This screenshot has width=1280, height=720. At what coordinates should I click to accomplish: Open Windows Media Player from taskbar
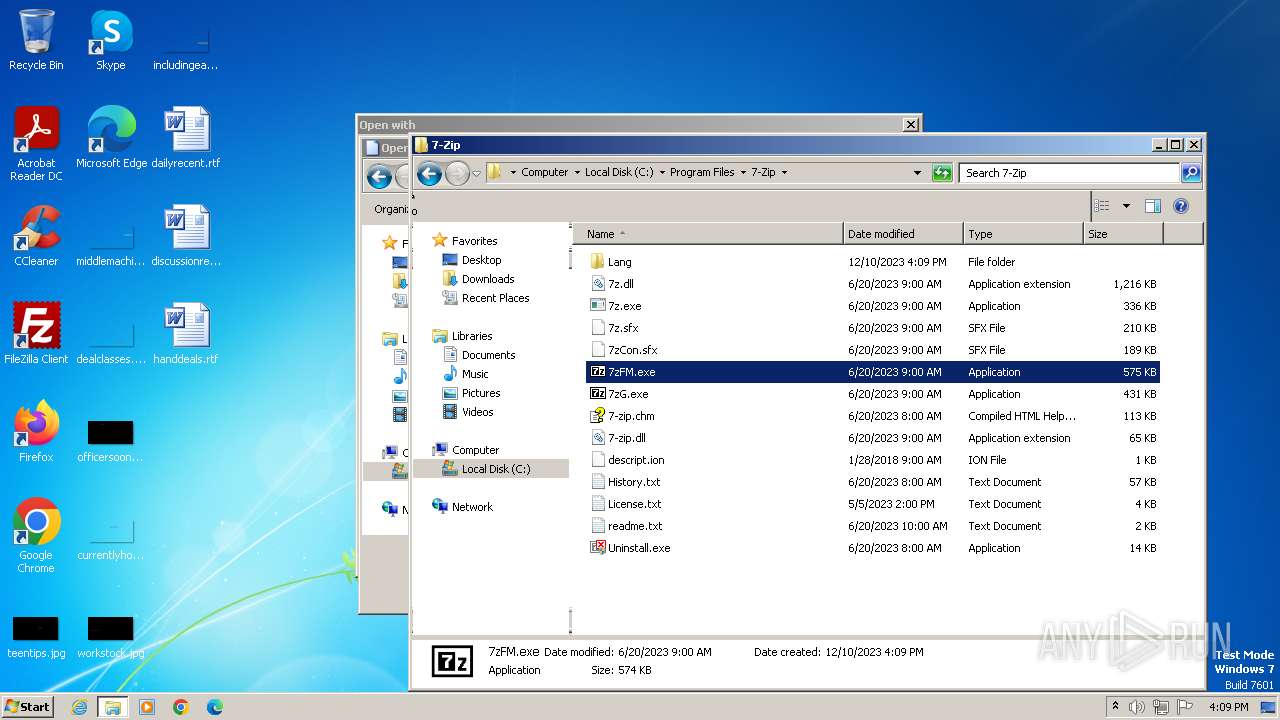(147, 707)
